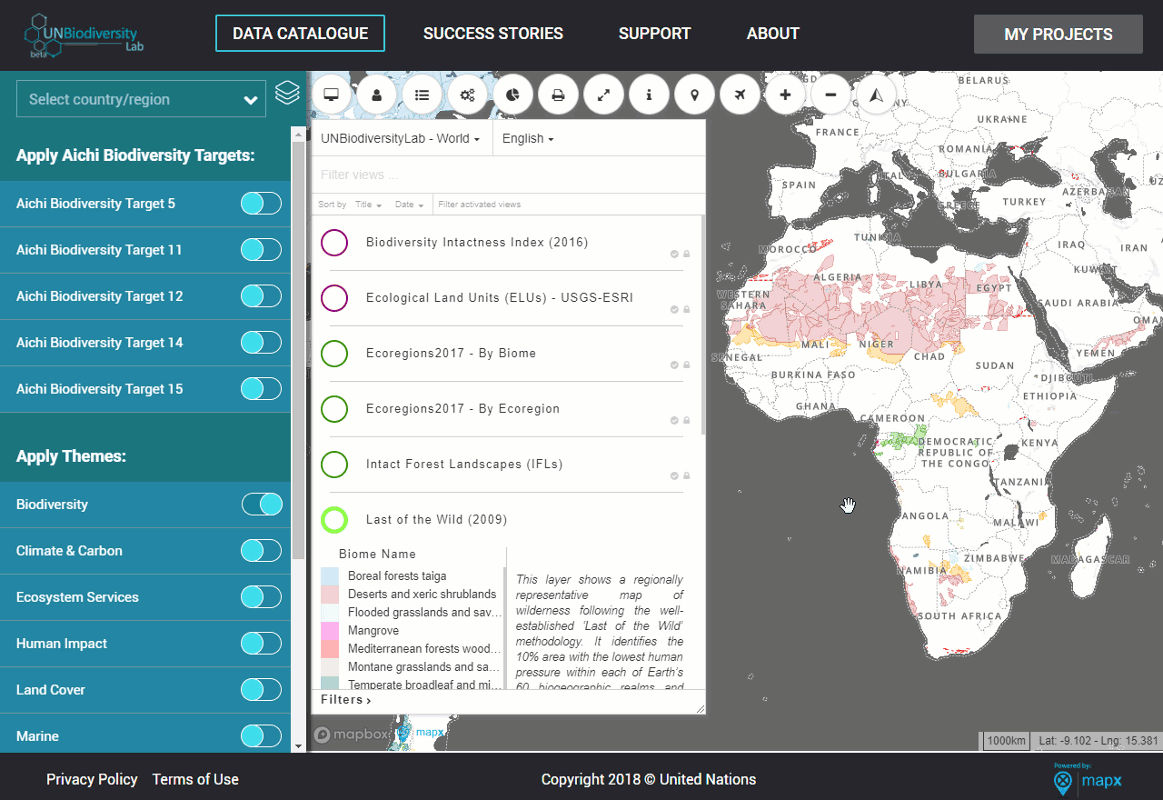
Task: Open the Select country/region dropdown
Action: (141, 99)
